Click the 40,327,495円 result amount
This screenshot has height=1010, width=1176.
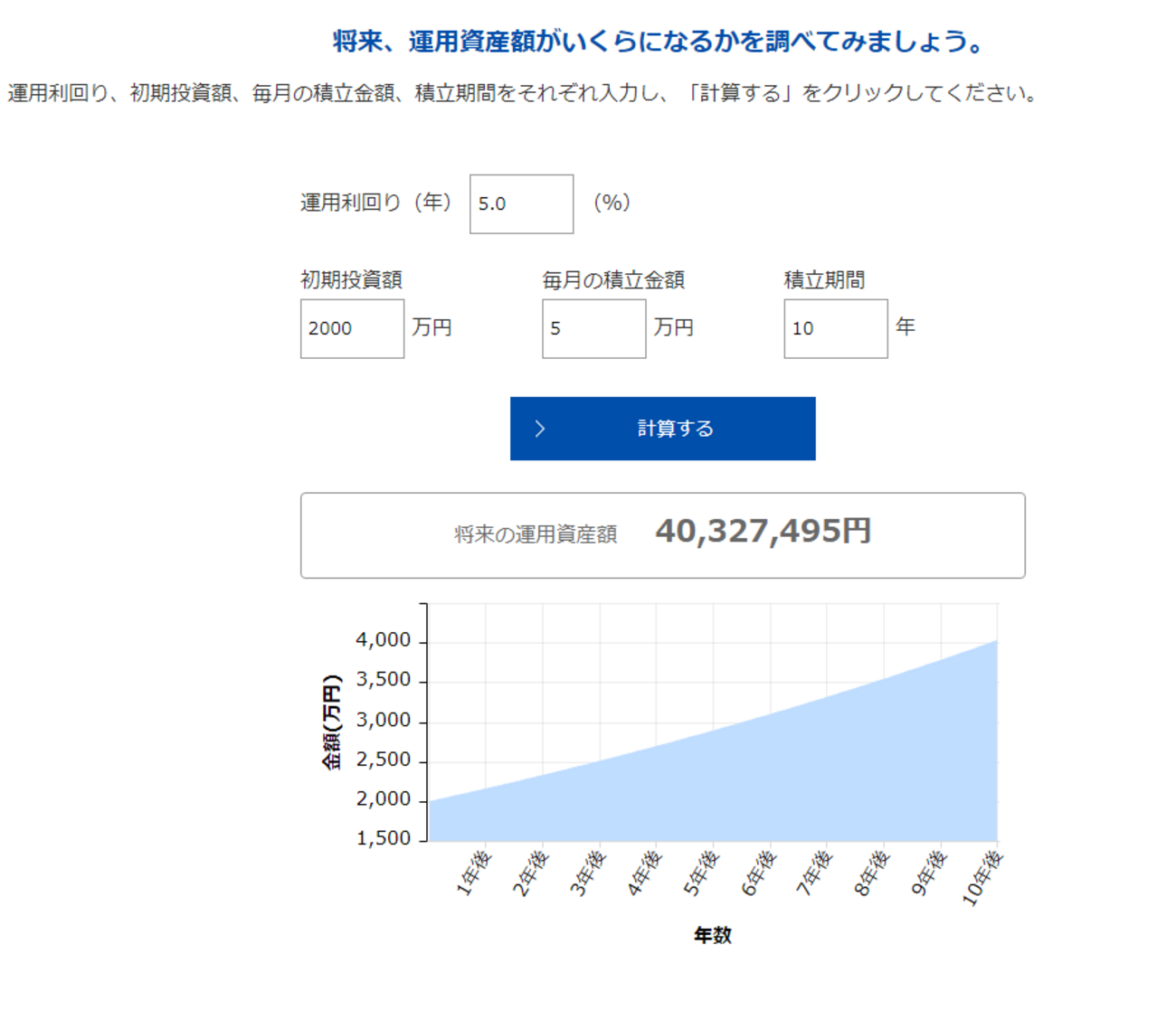[763, 532]
